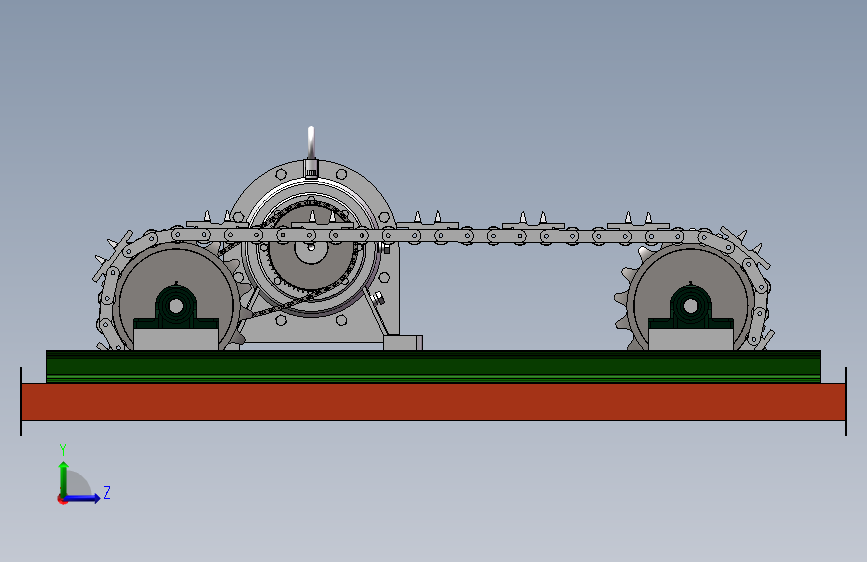Screen dimensions: 867x562
Task: Select the dark green frame beam
Action: [x=434, y=366]
